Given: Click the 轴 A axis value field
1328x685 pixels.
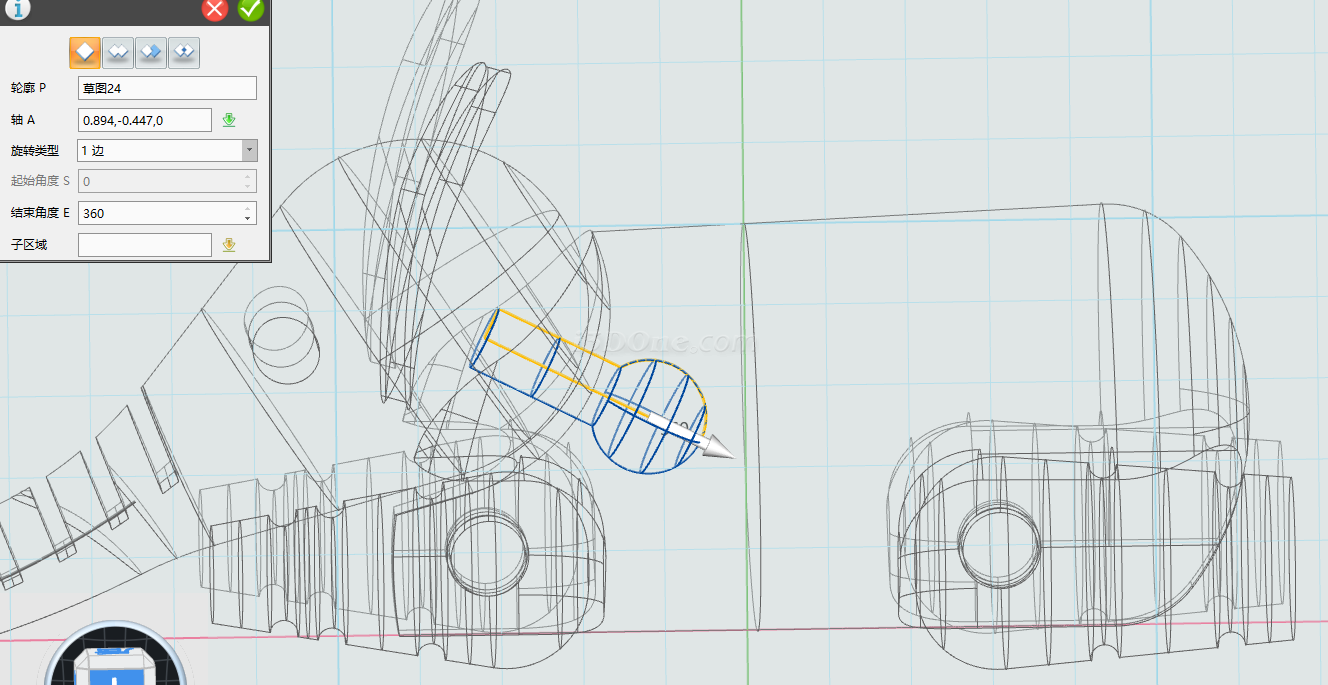Looking at the screenshot, I should click(144, 120).
